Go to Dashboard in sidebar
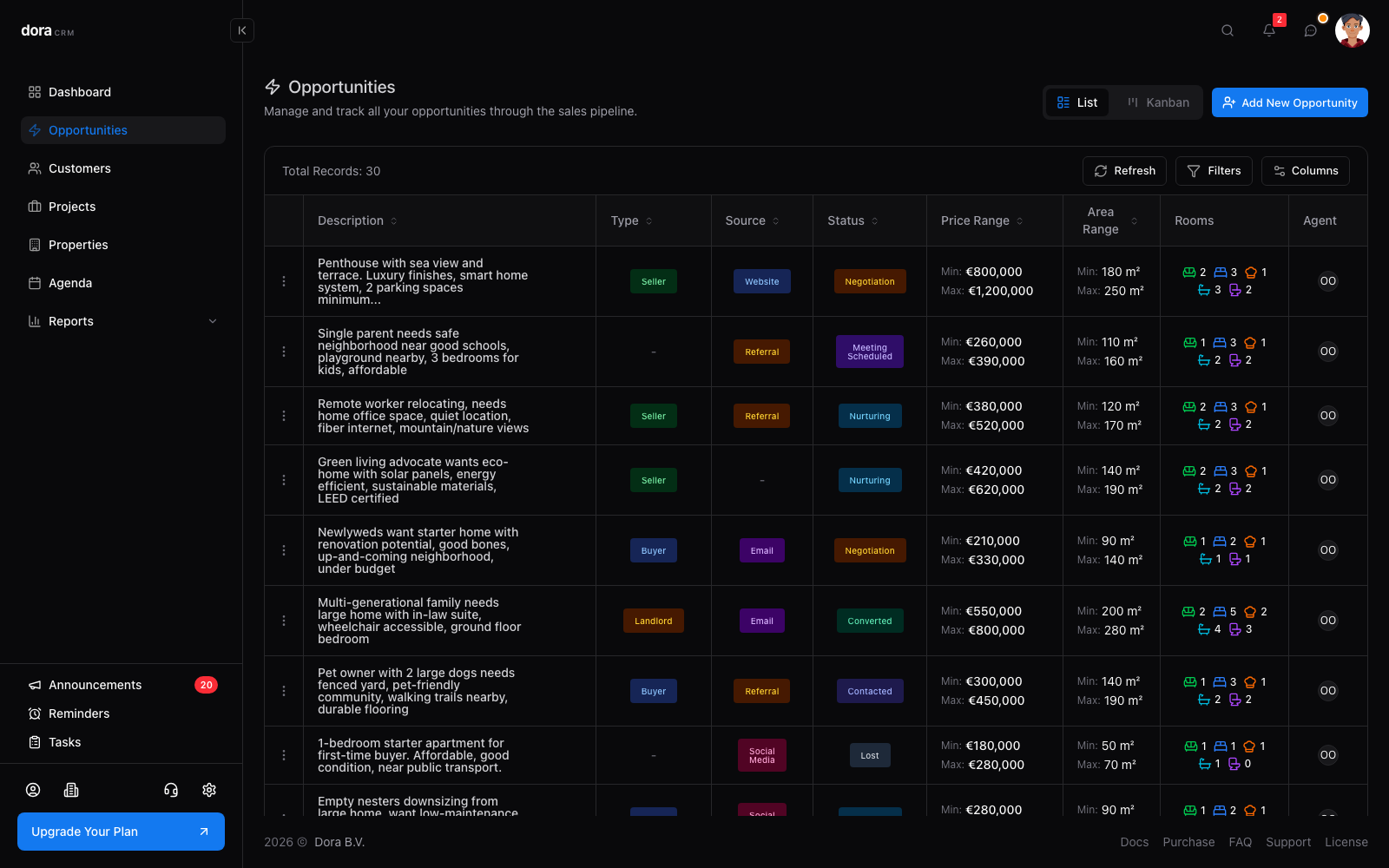The width and height of the screenshot is (1389, 868). point(123,92)
